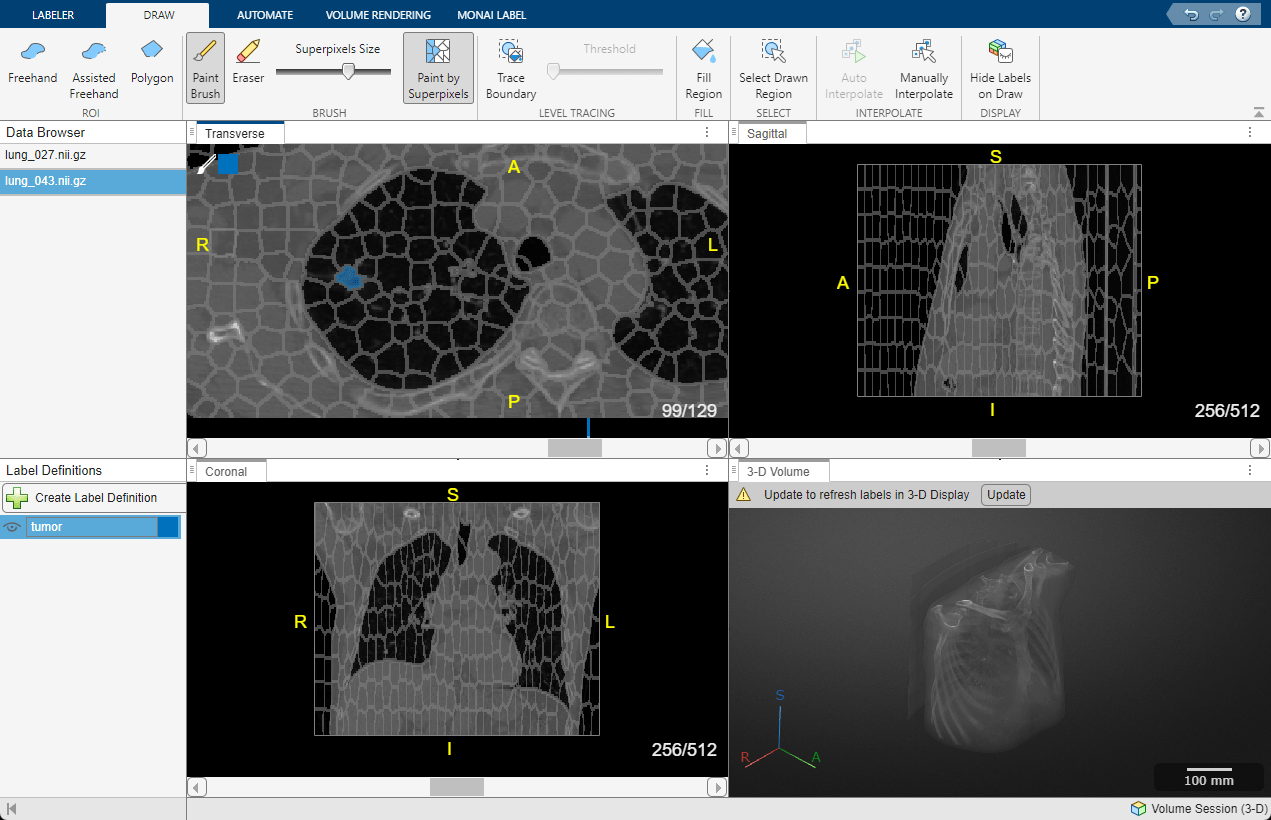This screenshot has height=820, width=1271.
Task: Select the Trace Boundary tool
Action: pos(510,67)
